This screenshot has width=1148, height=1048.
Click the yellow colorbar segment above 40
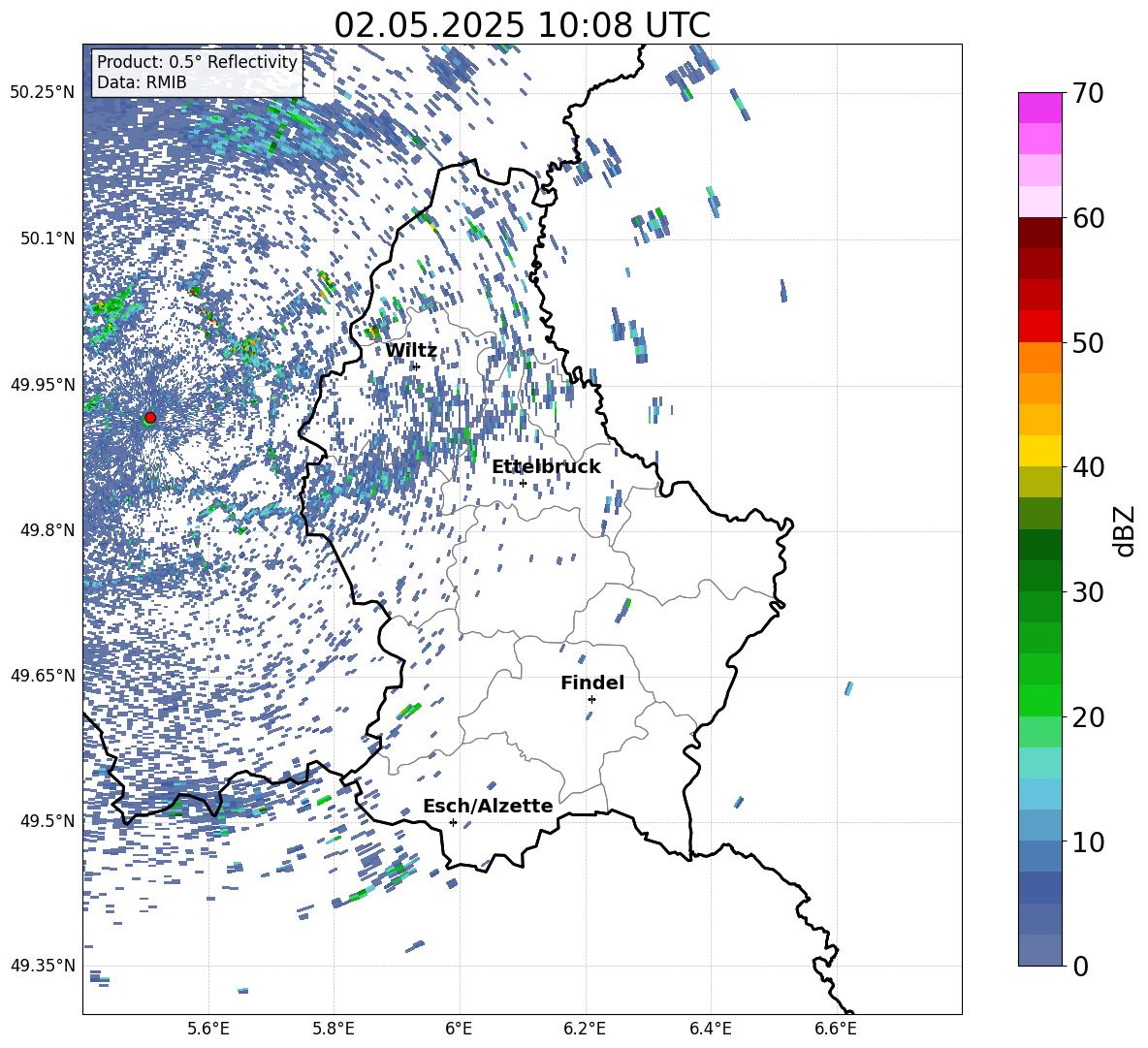(x=1039, y=451)
